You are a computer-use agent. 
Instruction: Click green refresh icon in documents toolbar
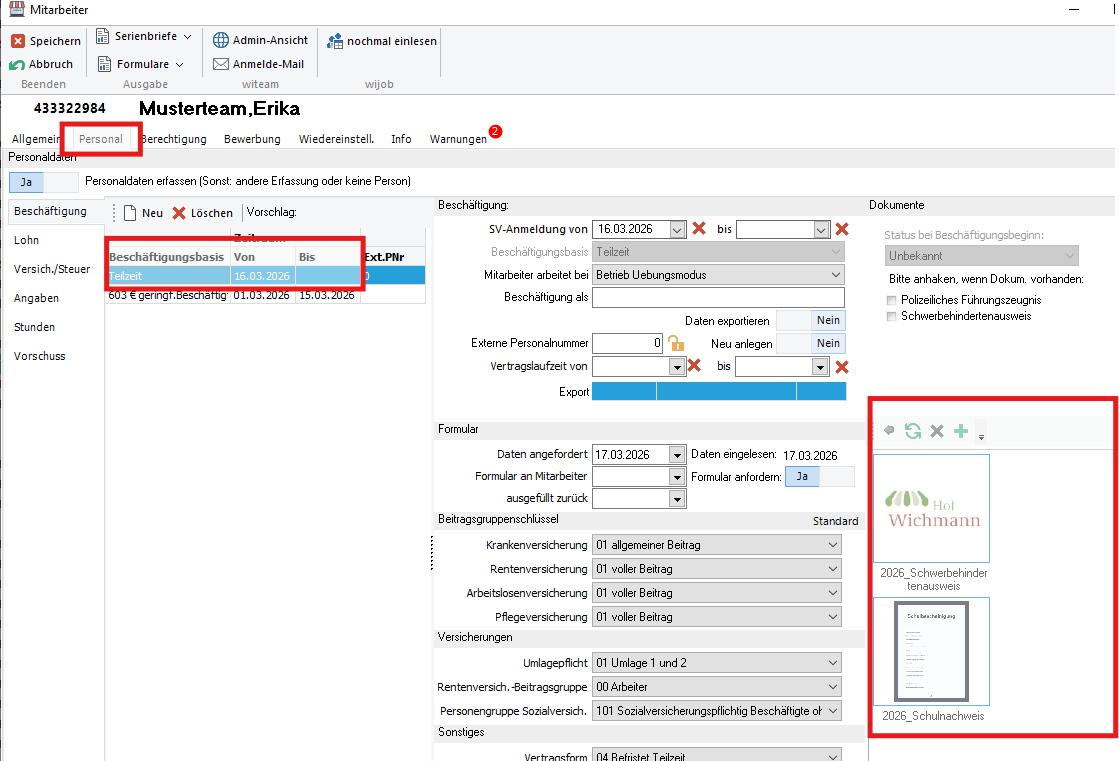[913, 431]
